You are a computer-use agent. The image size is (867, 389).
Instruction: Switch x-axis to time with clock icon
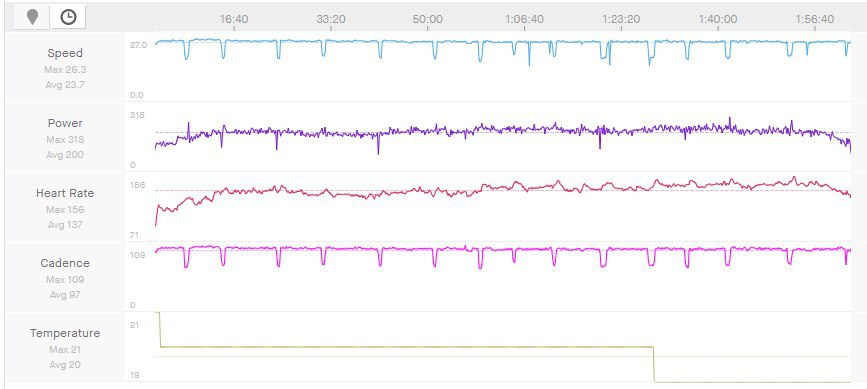point(69,17)
